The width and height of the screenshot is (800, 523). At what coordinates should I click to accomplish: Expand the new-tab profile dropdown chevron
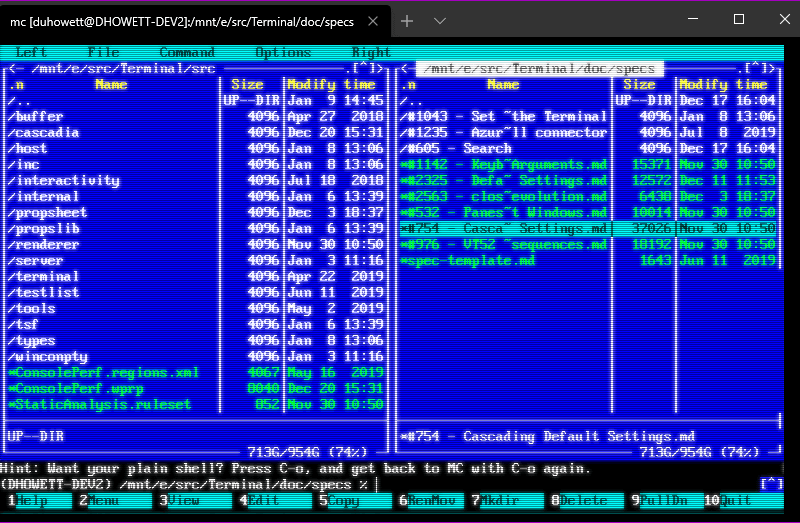[440, 21]
